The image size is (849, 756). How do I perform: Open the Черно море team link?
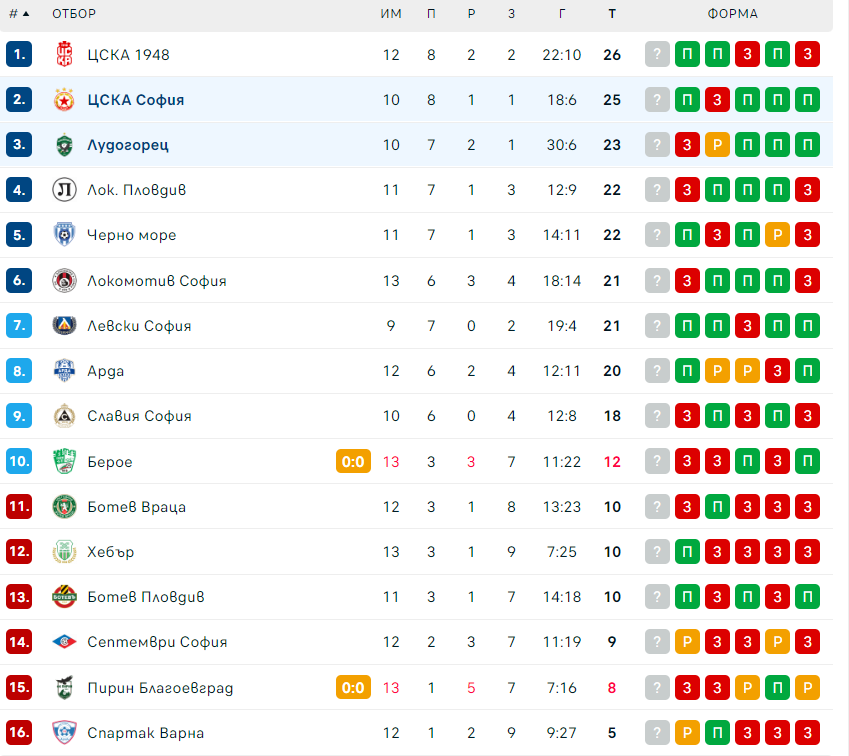pos(132,235)
